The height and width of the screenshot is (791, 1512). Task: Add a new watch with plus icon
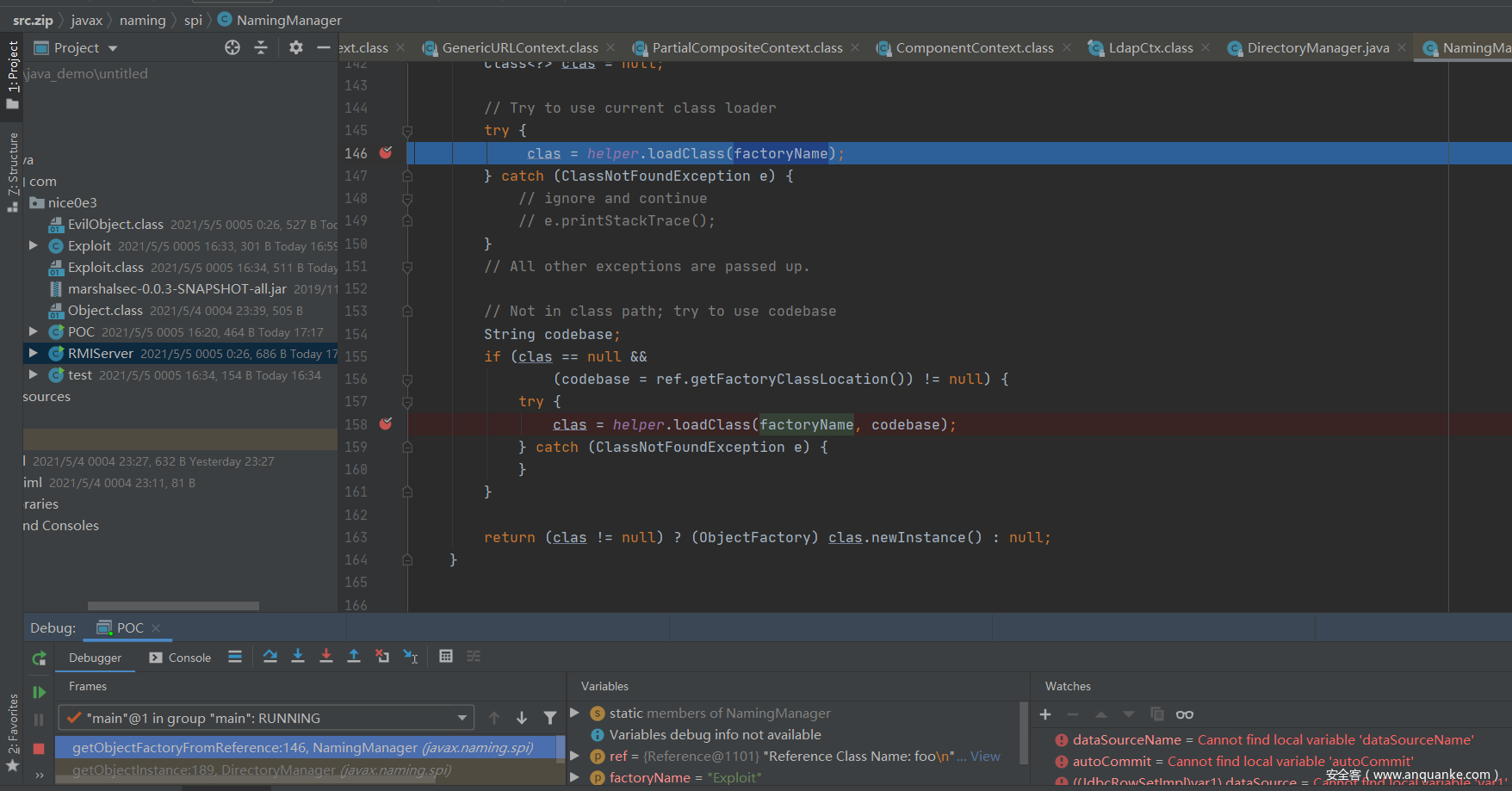[1045, 714]
